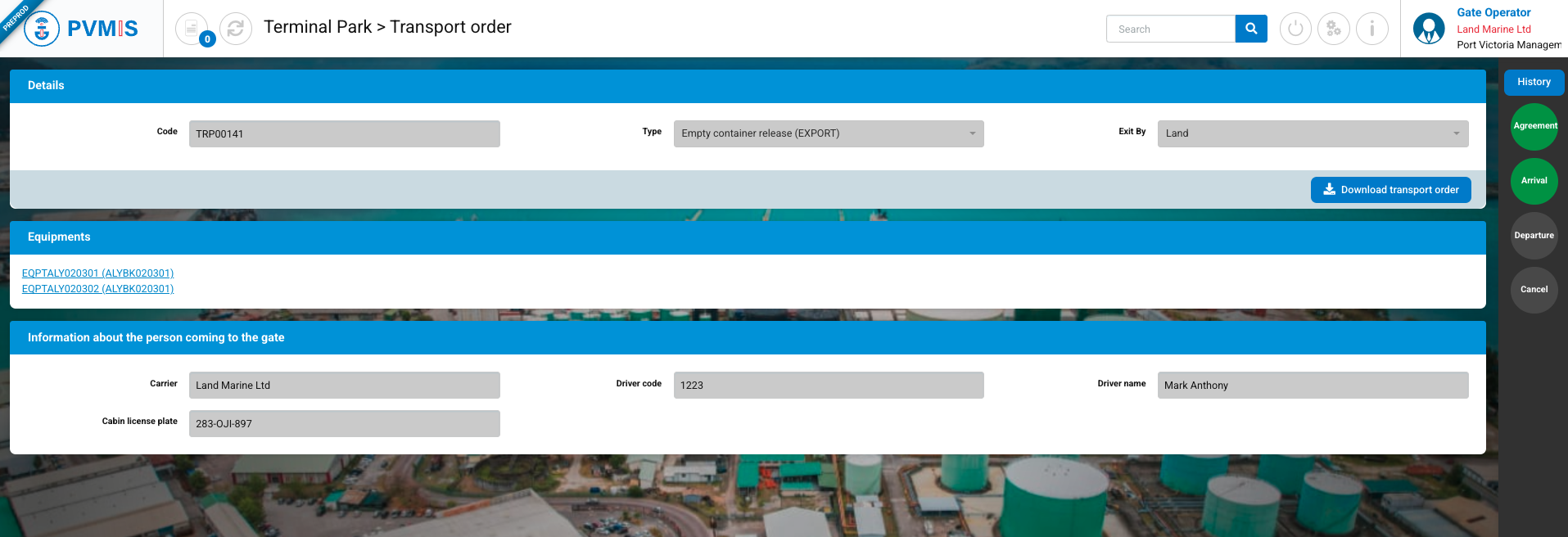This screenshot has height=537, width=1568.
Task: Click the Driver name field
Action: tap(1312, 386)
